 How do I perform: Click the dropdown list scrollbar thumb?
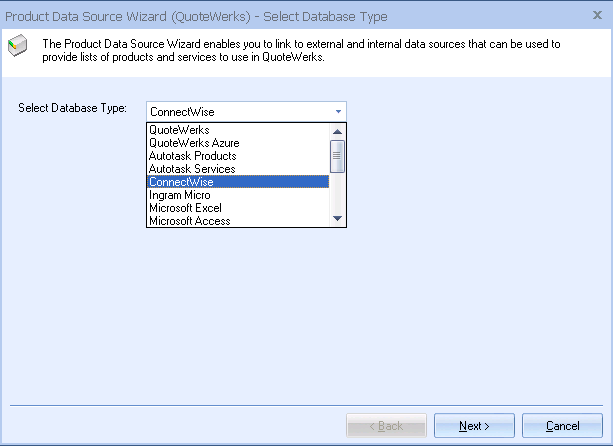pos(338,156)
